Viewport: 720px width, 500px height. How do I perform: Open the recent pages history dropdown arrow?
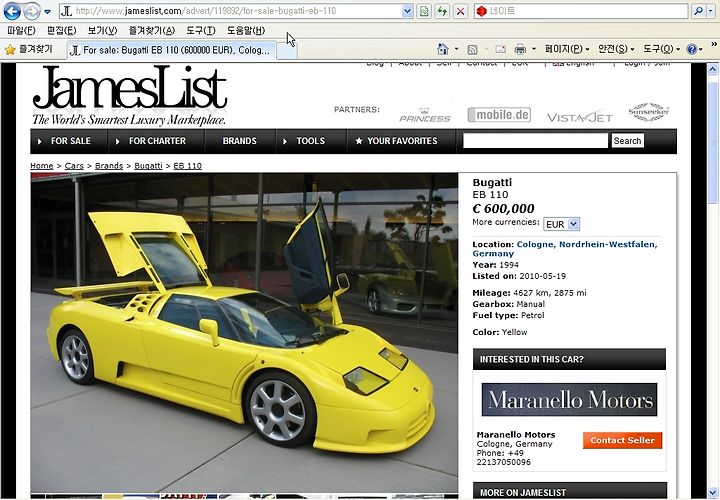point(47,12)
